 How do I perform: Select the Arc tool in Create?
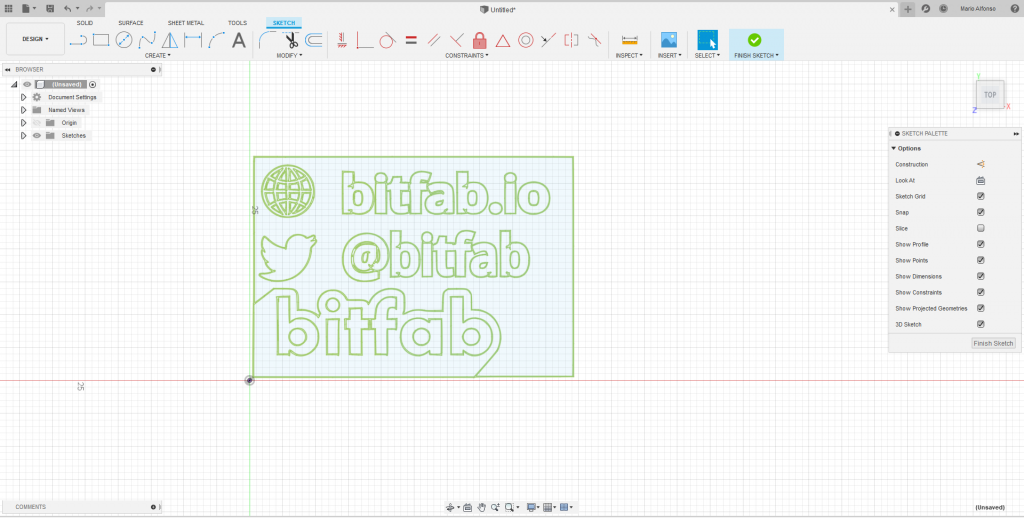tap(216, 40)
